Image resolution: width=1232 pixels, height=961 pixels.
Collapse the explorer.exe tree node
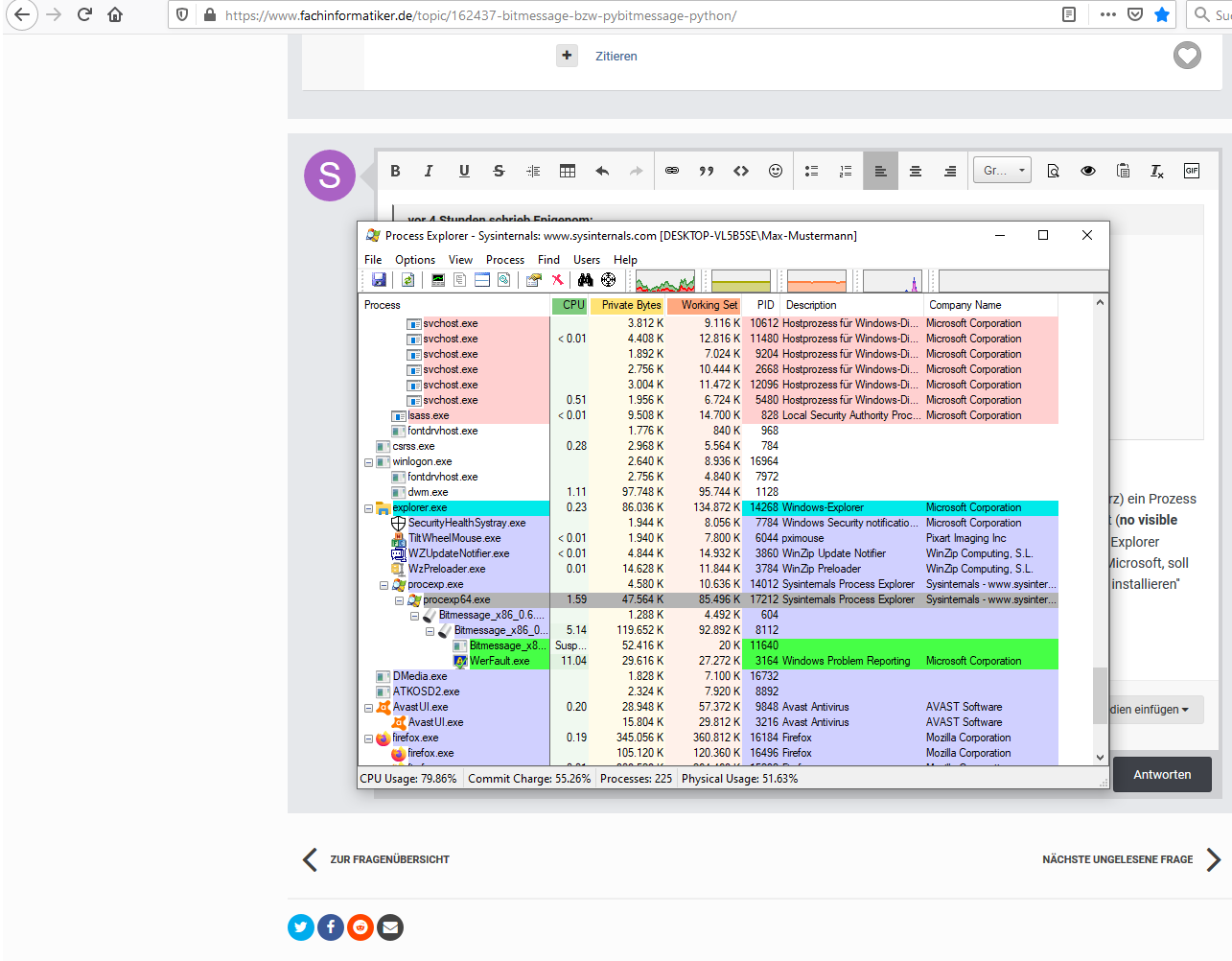pyautogui.click(x=368, y=508)
